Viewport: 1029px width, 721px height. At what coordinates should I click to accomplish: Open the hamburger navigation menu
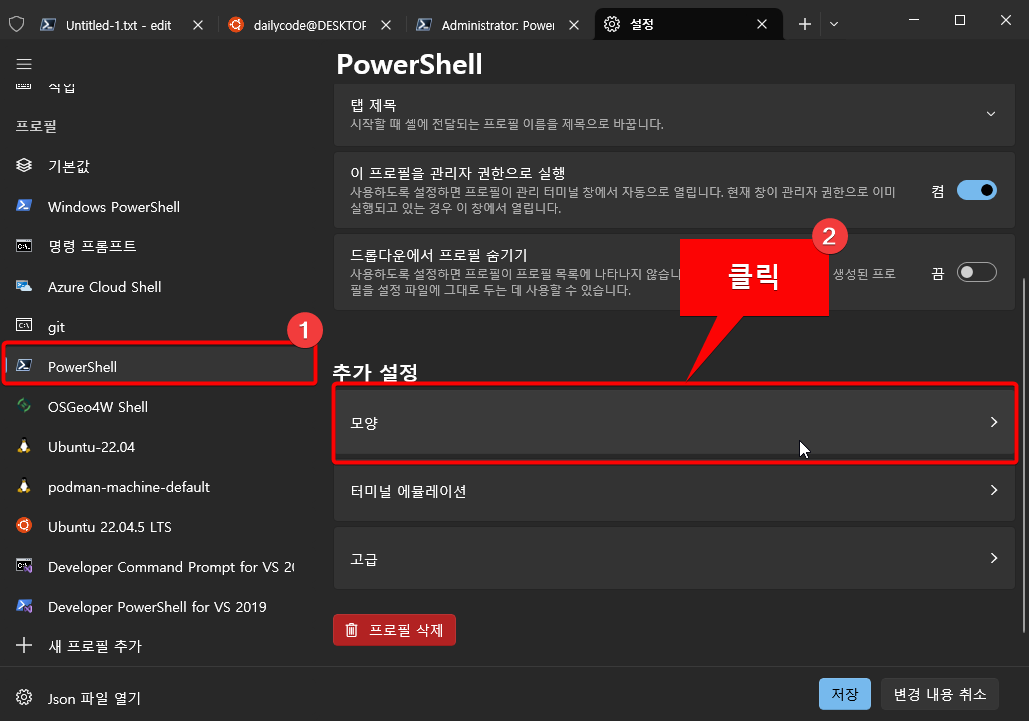[x=24, y=64]
